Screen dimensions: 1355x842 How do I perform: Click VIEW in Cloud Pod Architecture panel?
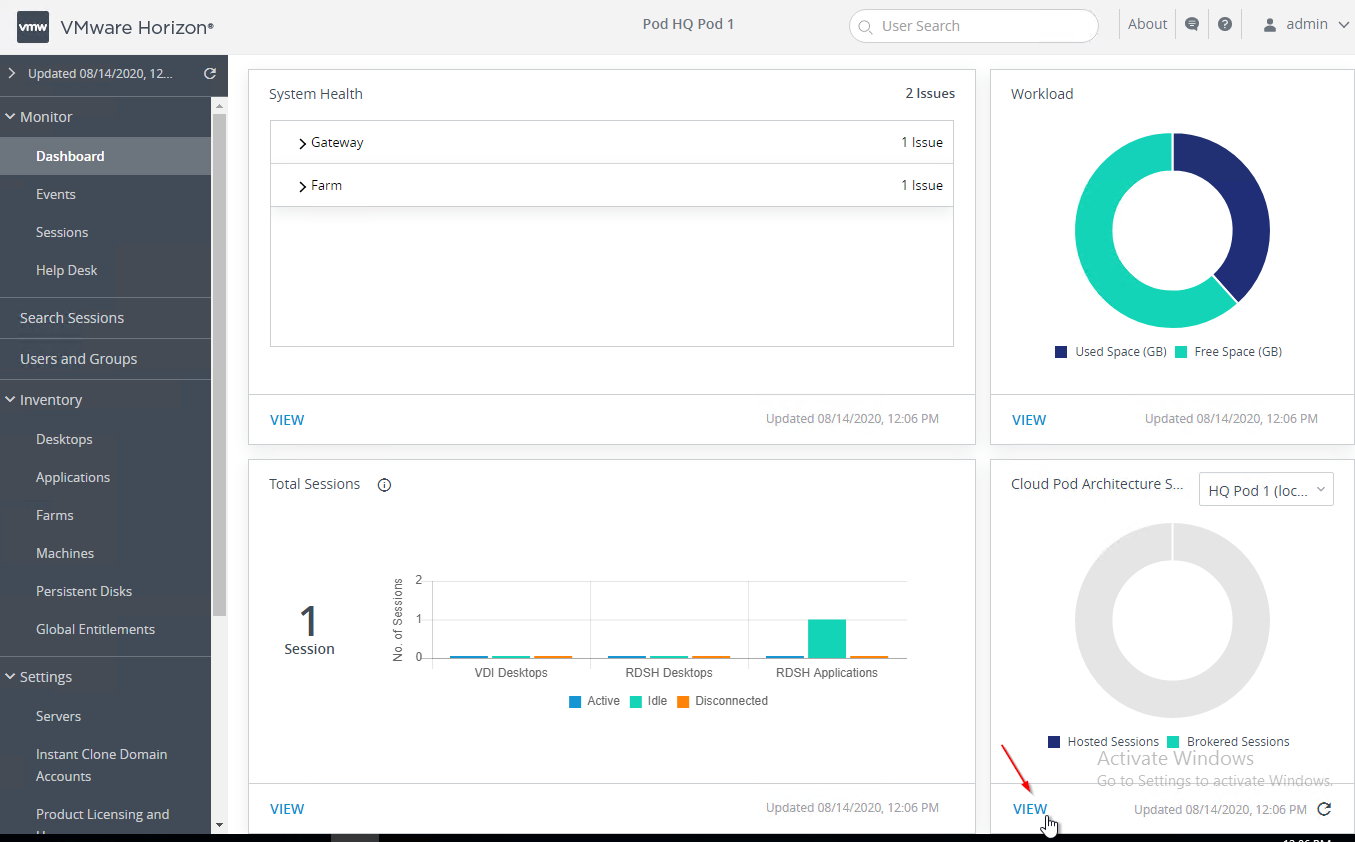point(1030,809)
